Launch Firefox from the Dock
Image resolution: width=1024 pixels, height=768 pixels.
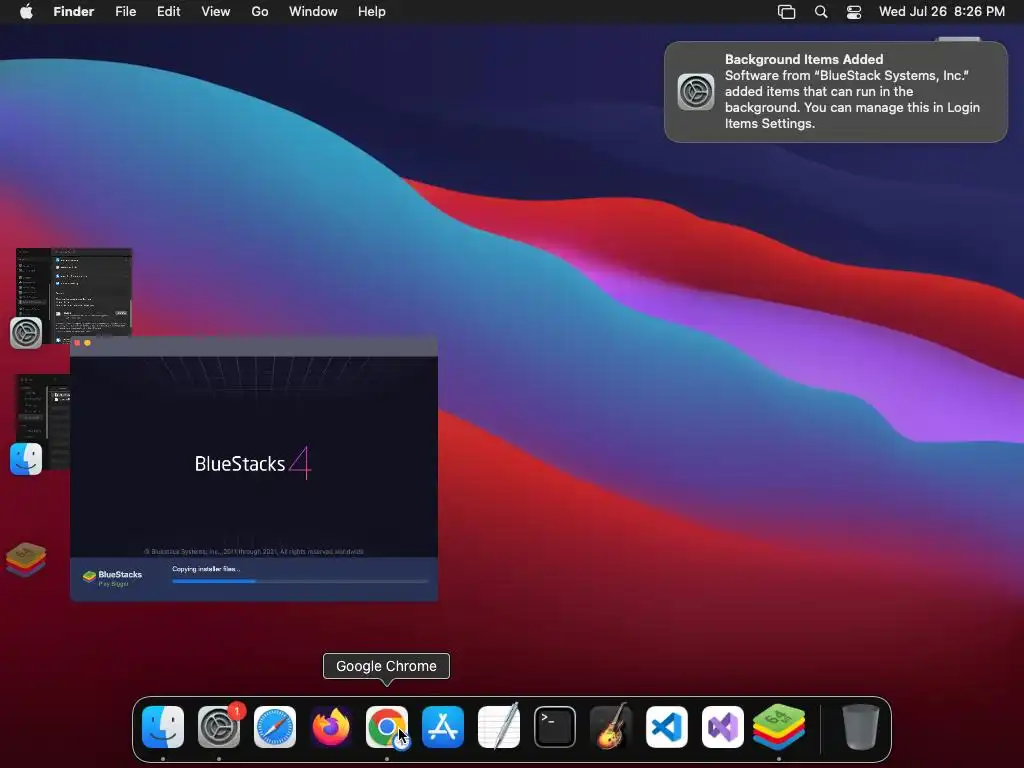330,727
